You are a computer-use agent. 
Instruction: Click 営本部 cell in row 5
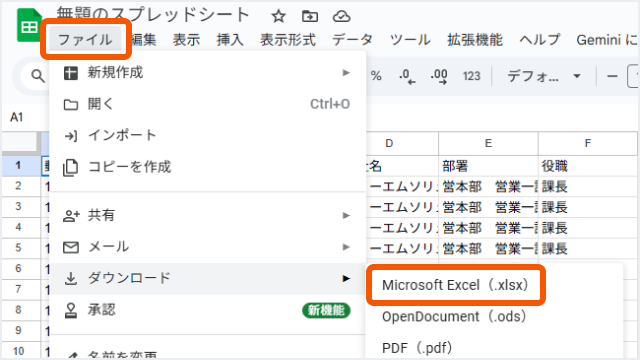point(488,248)
